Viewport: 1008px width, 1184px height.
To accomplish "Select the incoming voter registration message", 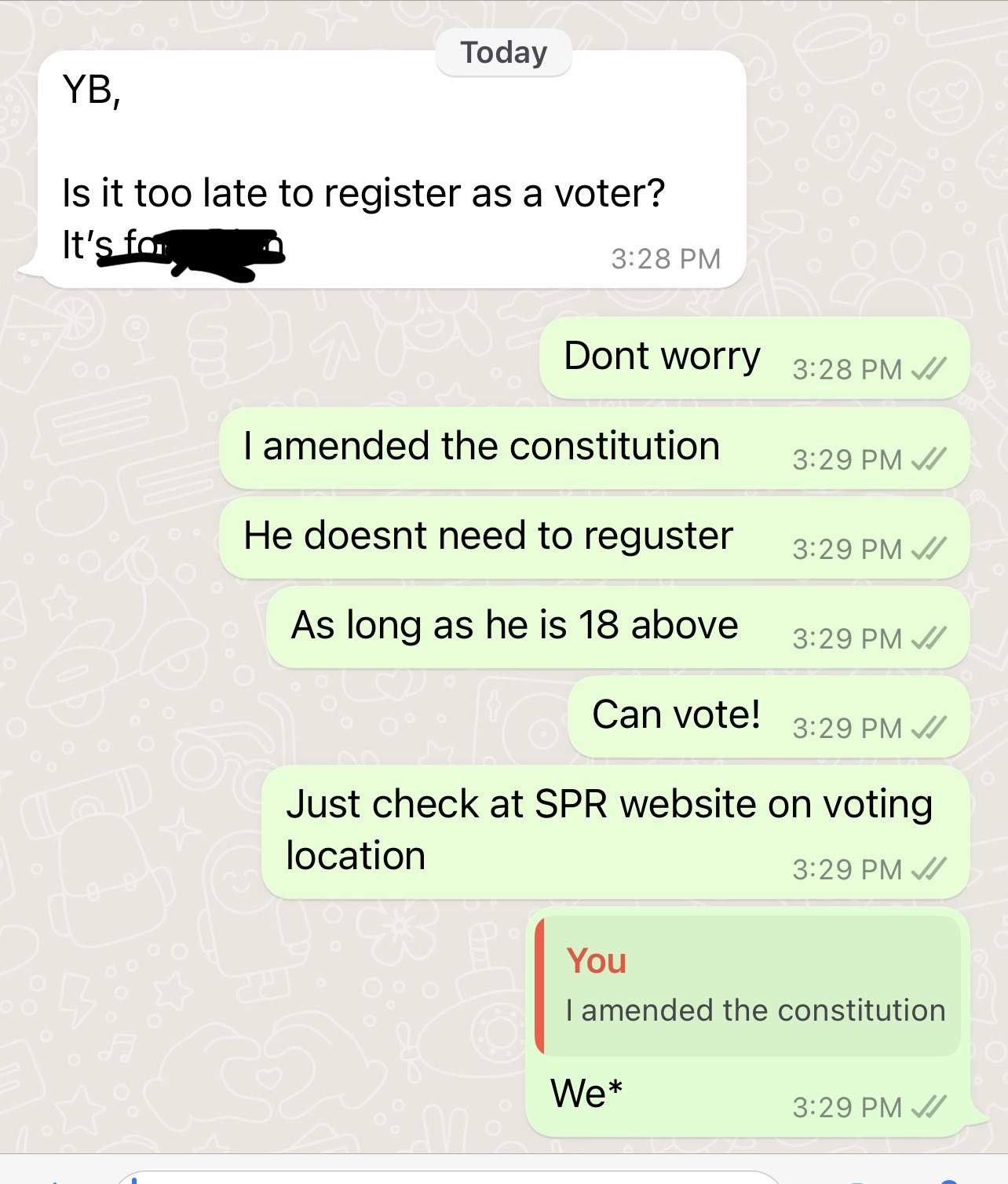I will pos(391,170).
